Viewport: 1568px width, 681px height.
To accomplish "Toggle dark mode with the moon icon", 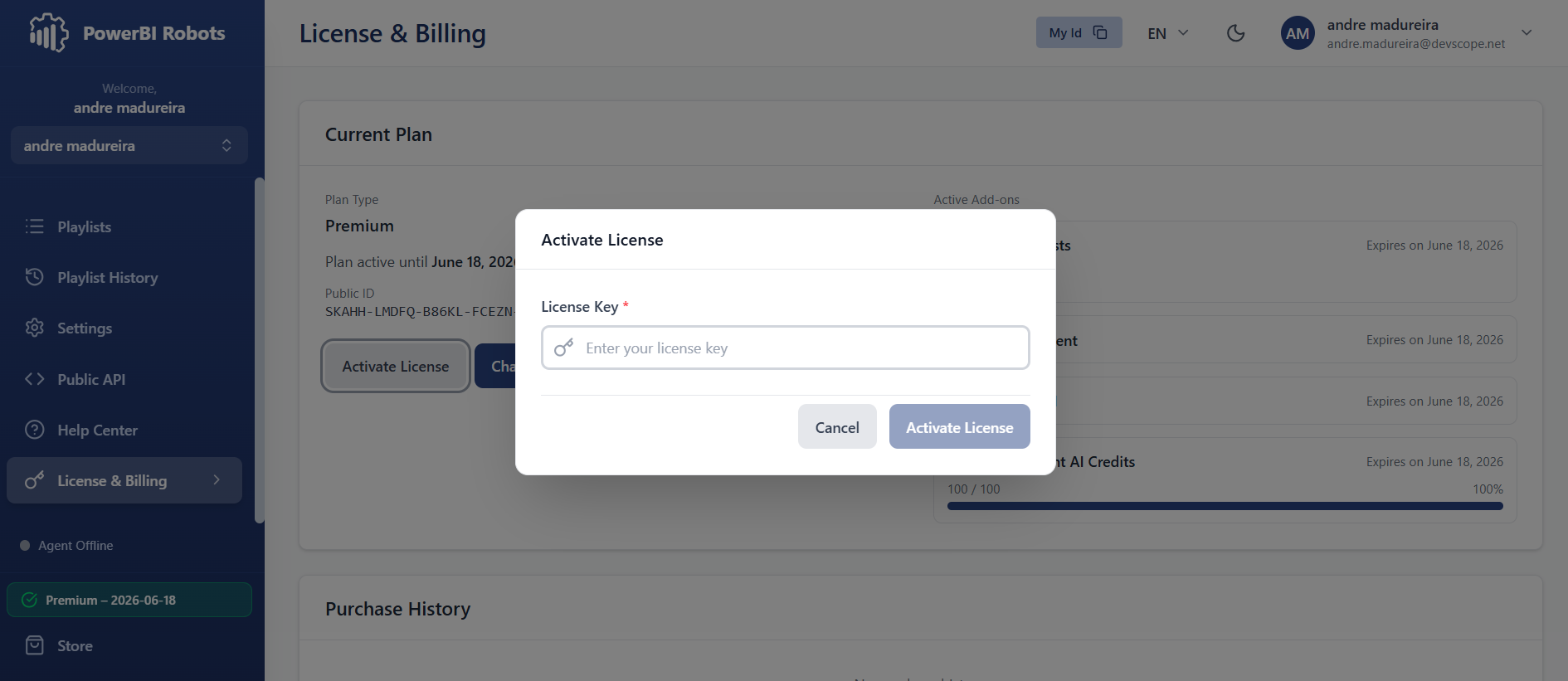I will pos(1235,33).
